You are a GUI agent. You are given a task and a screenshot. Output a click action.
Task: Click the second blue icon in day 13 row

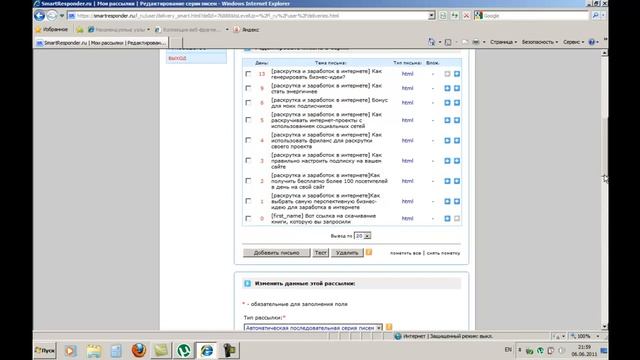coord(457,74)
